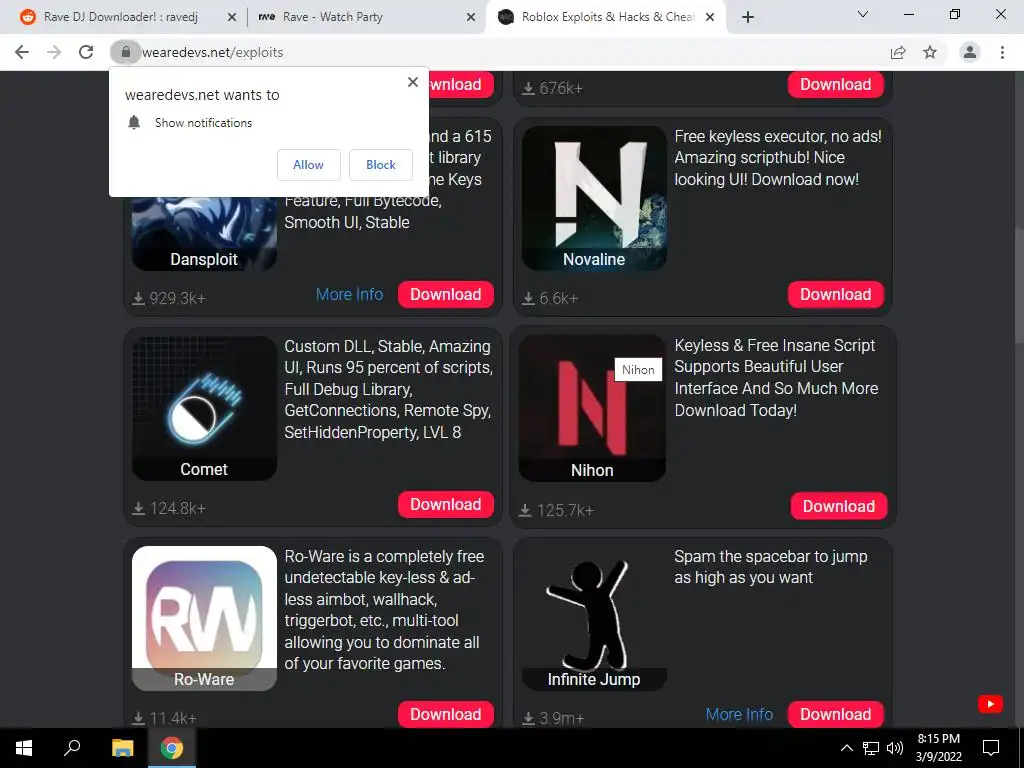
Task: Select the Roblox Exploits & Hacks tab
Action: pyautogui.click(x=606, y=18)
